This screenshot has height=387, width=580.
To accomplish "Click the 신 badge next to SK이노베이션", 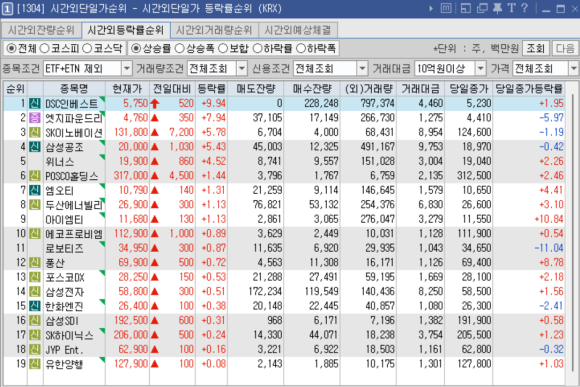I will pyautogui.click(x=35, y=132).
